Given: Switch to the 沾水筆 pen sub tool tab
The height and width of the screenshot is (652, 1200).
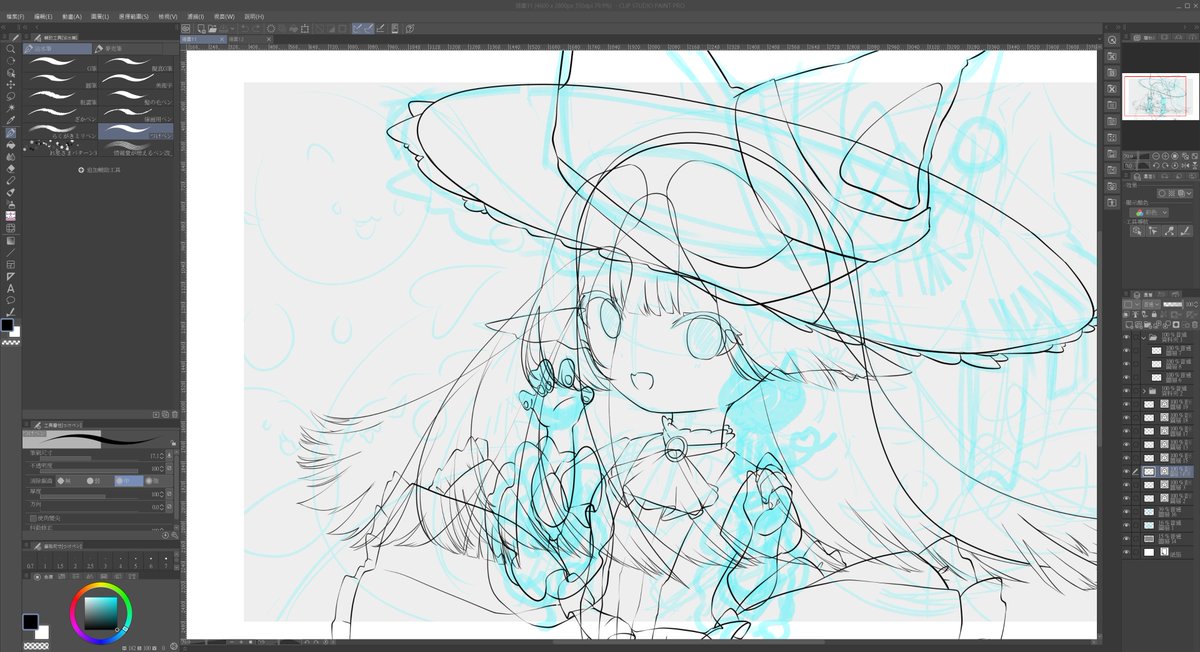Looking at the screenshot, I should 58,47.
